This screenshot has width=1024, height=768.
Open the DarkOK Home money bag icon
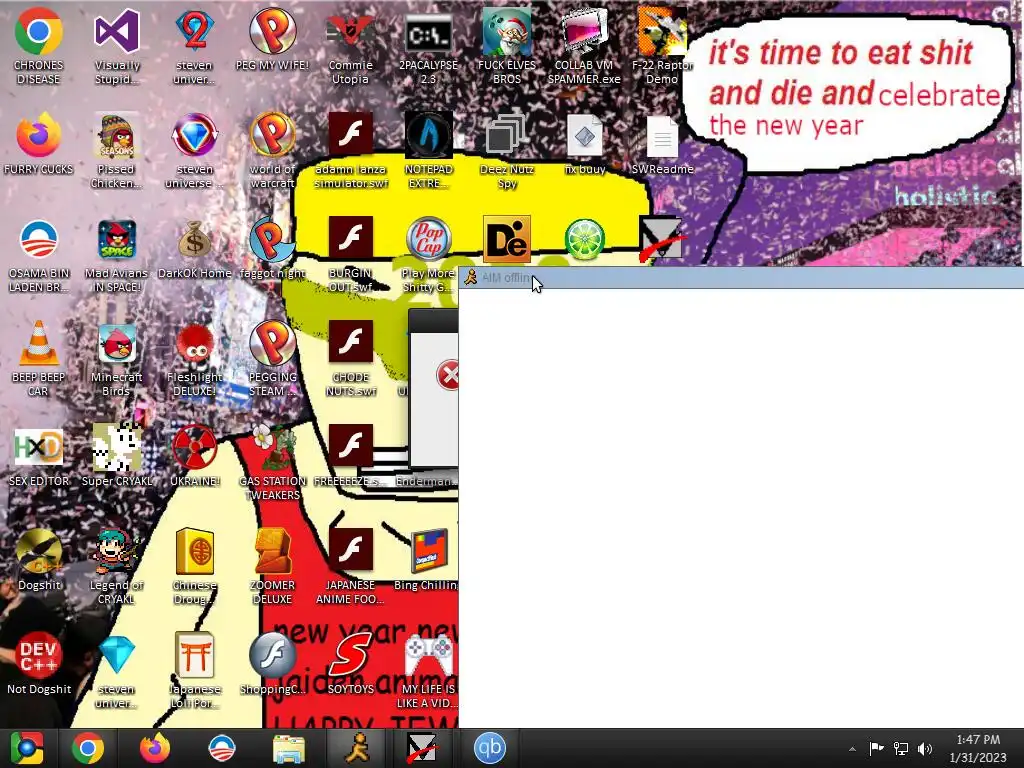click(195, 240)
